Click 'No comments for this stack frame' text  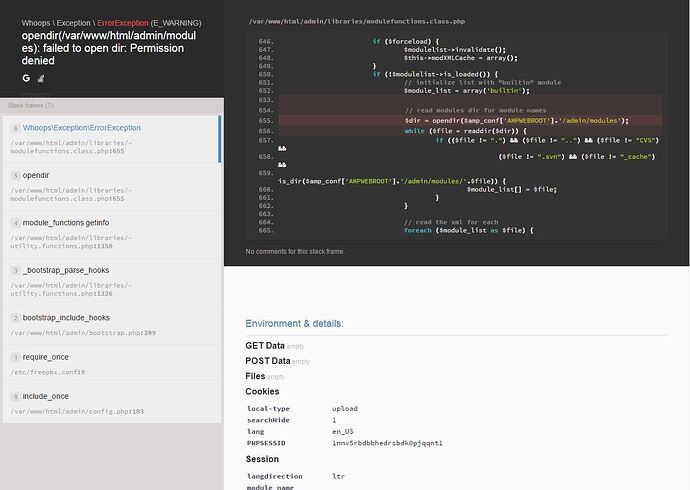click(x=295, y=252)
